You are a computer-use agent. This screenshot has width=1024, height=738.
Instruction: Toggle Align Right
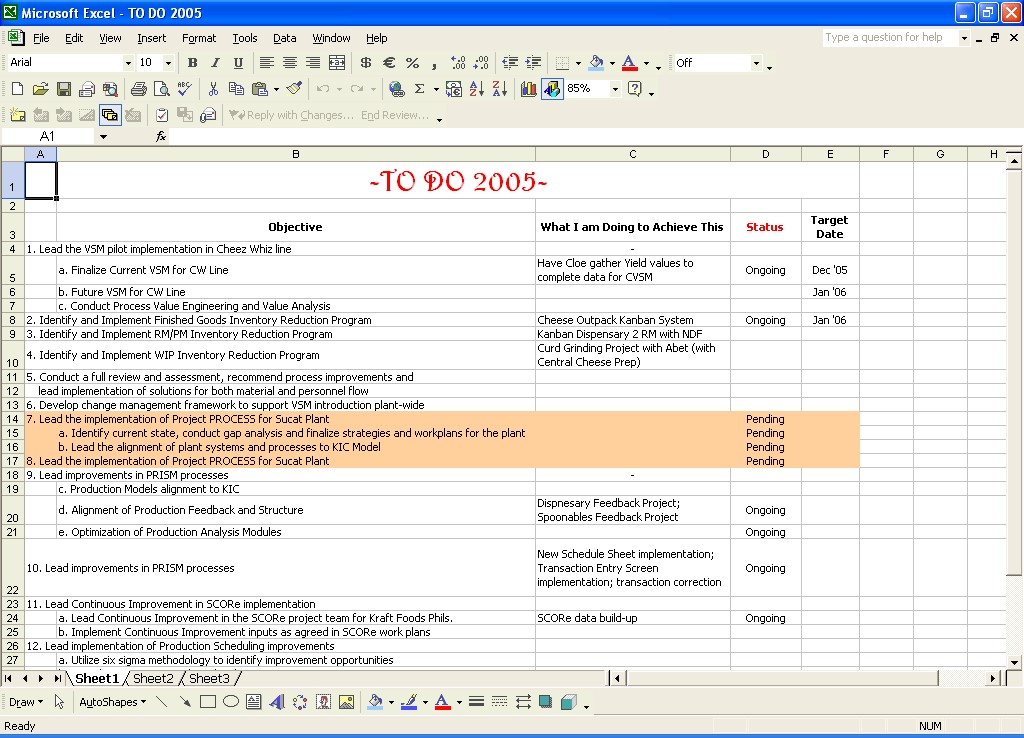pyautogui.click(x=313, y=63)
